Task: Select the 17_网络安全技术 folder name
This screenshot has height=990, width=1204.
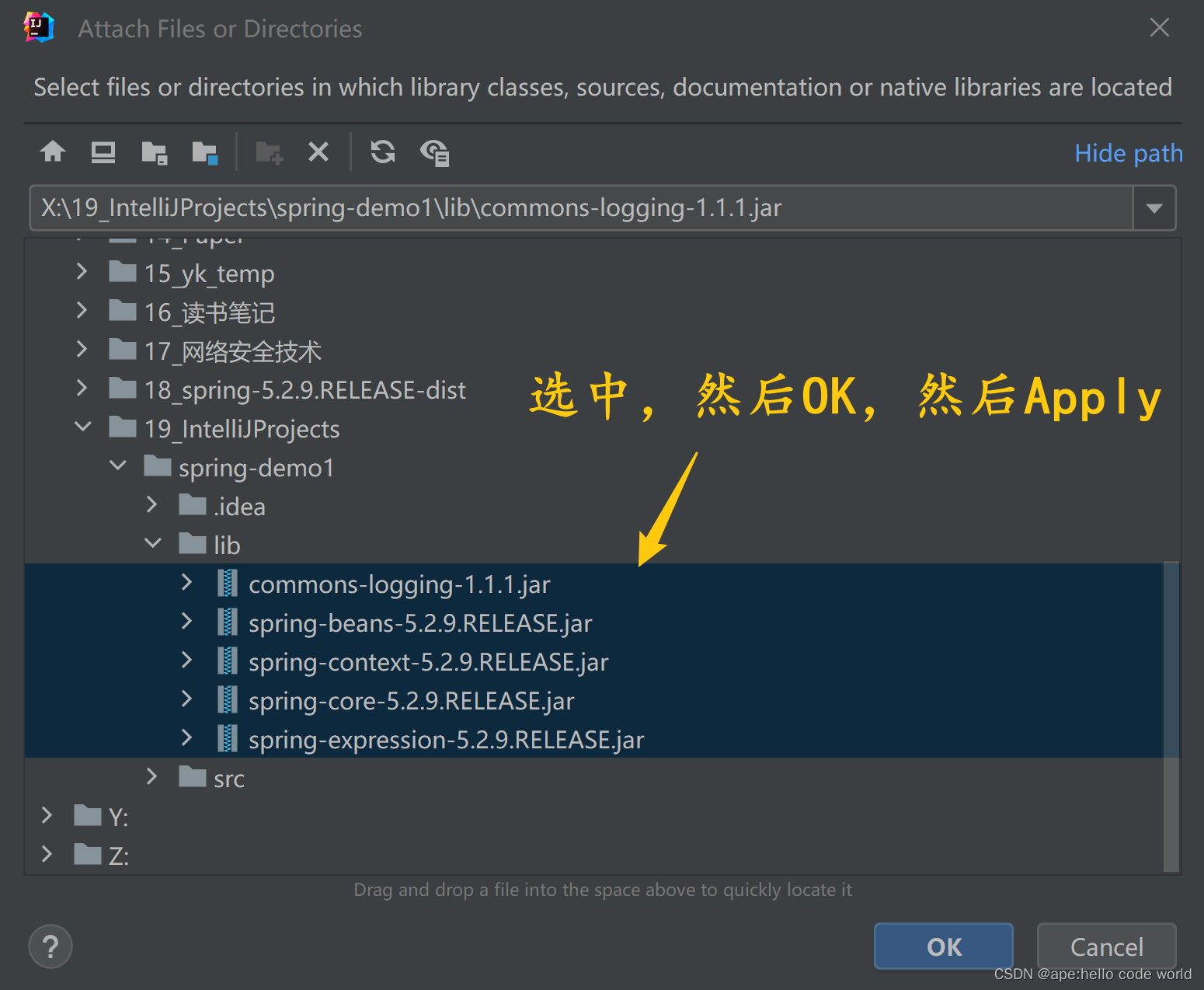Action: (x=233, y=351)
